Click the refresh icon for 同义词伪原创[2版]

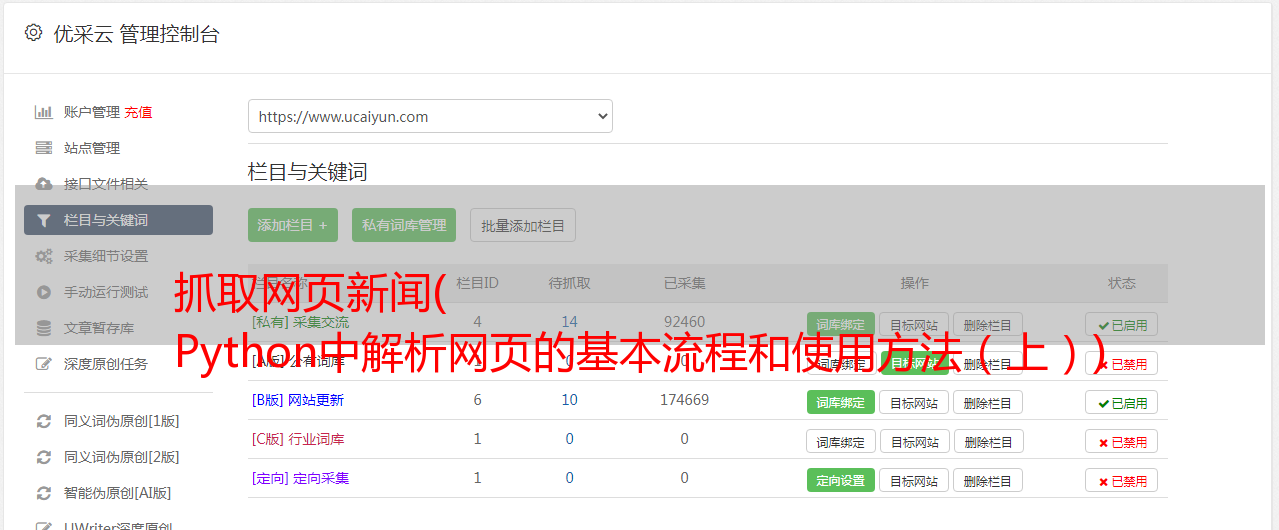click(x=44, y=457)
